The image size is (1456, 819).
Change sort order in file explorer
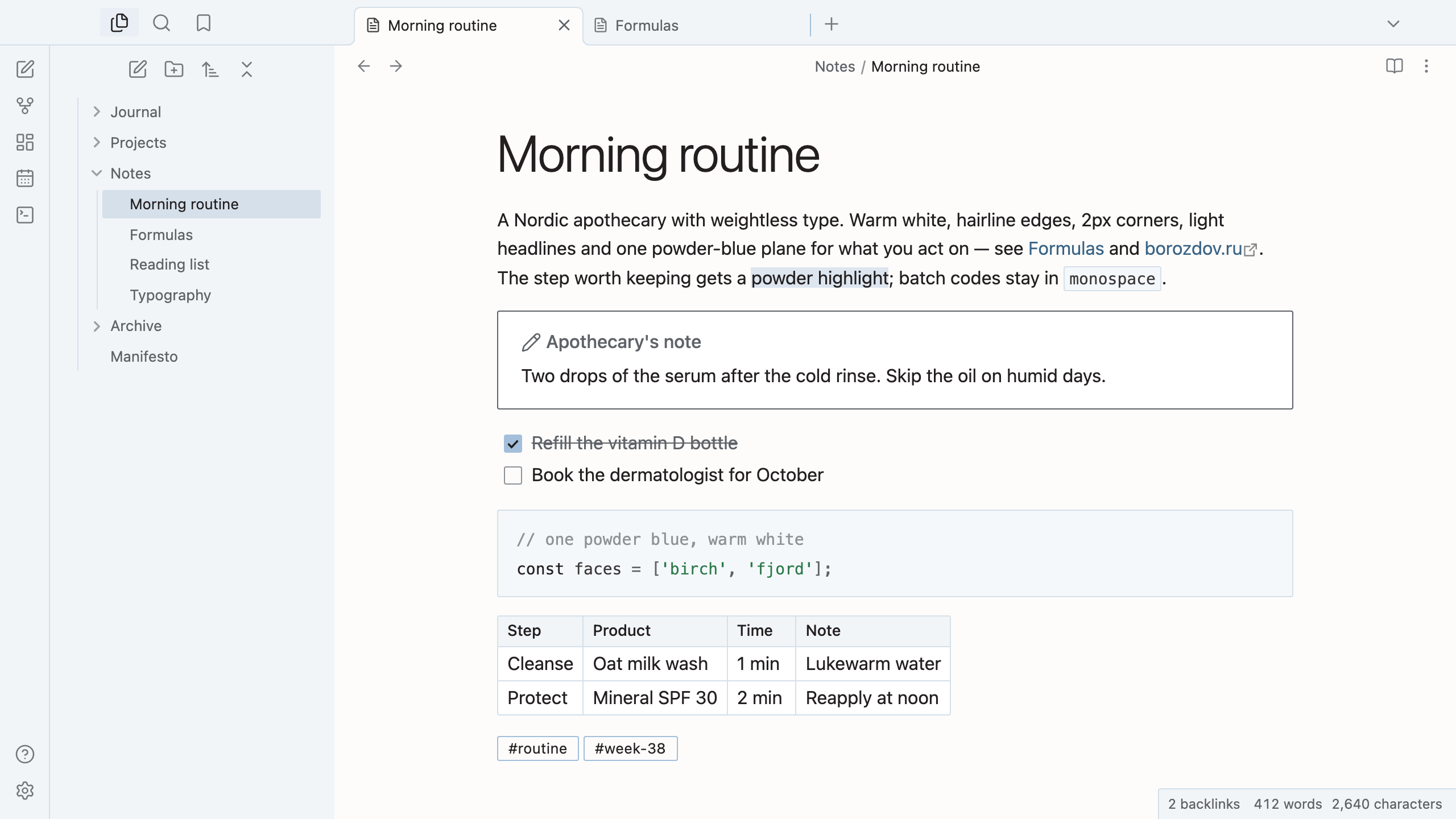coord(210,69)
